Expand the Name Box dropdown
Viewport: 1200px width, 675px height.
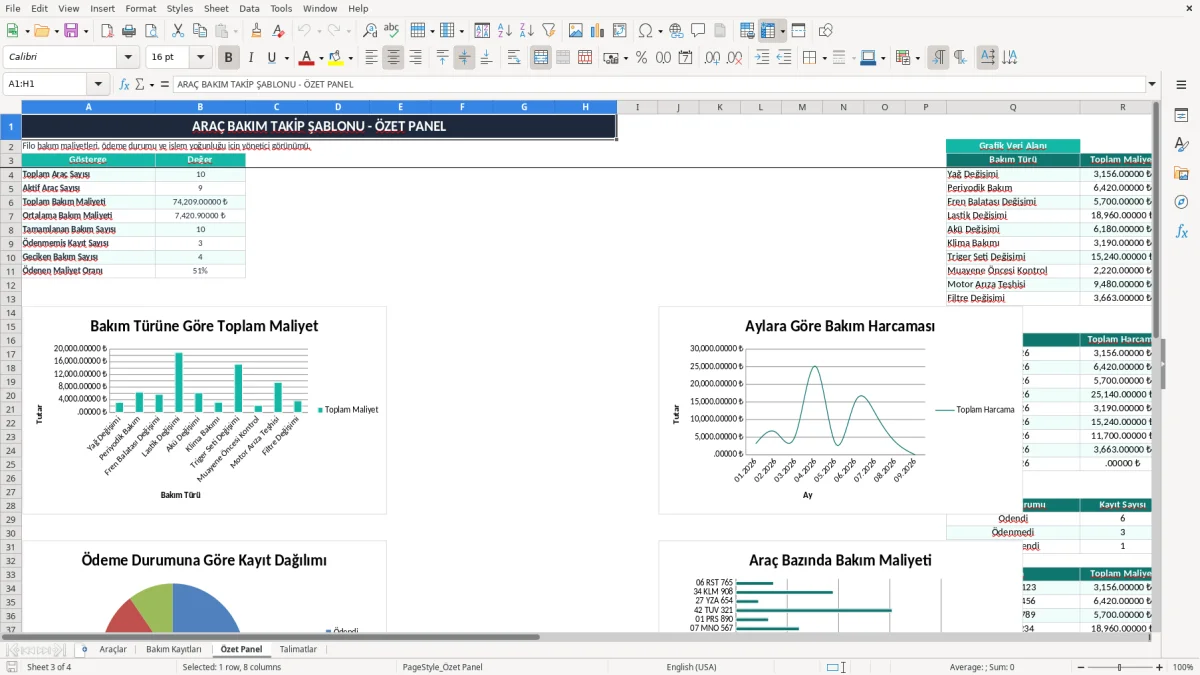[x=98, y=84]
